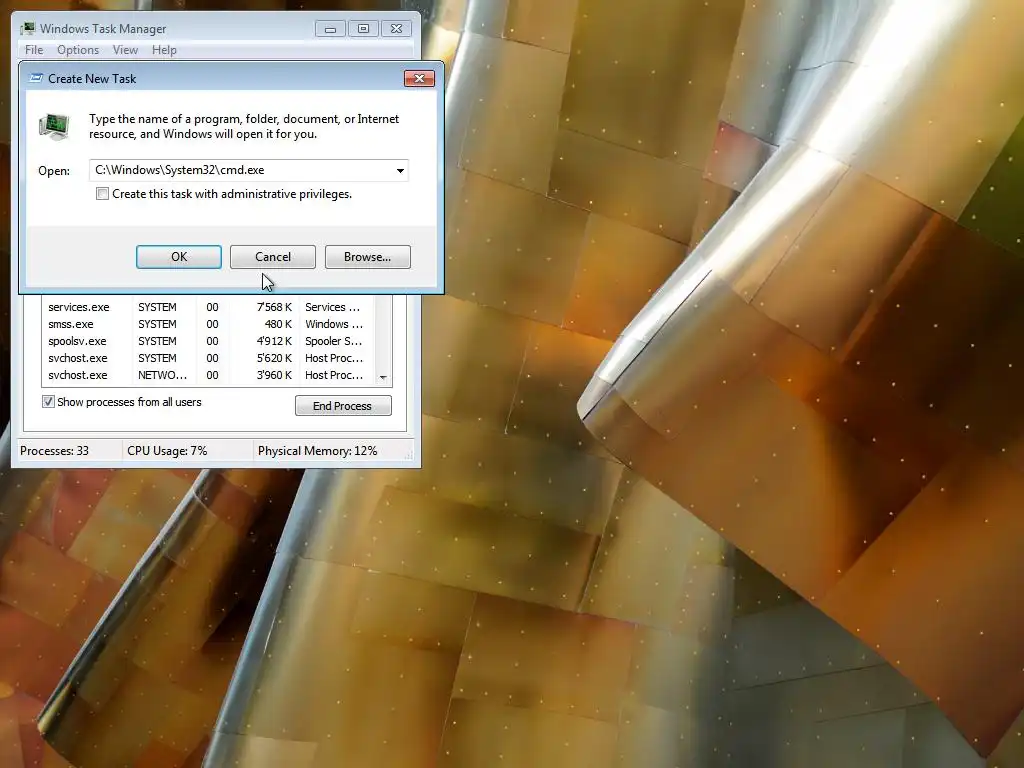Select the svchost.exe row owned by SYSTEM
This screenshot has width=1024, height=768.
coord(208,358)
